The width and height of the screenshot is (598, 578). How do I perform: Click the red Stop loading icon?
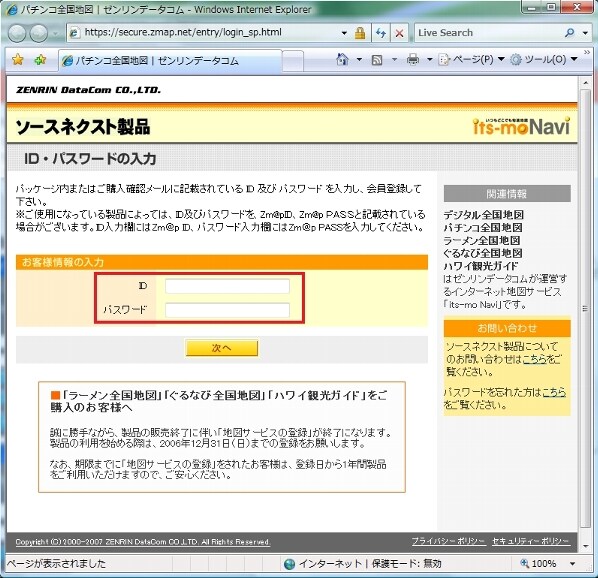pos(399,33)
